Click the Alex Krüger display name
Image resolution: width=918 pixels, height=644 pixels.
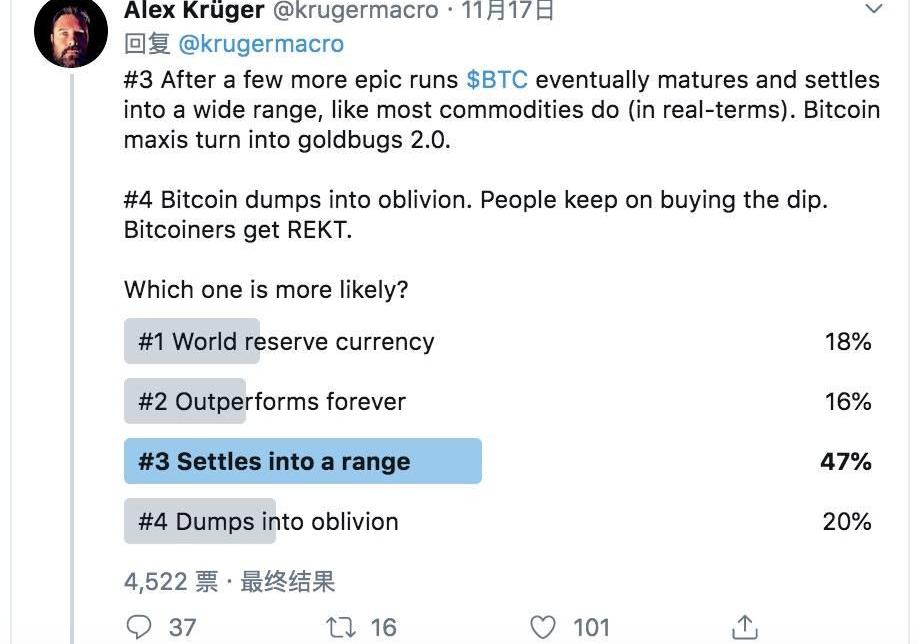(193, 11)
